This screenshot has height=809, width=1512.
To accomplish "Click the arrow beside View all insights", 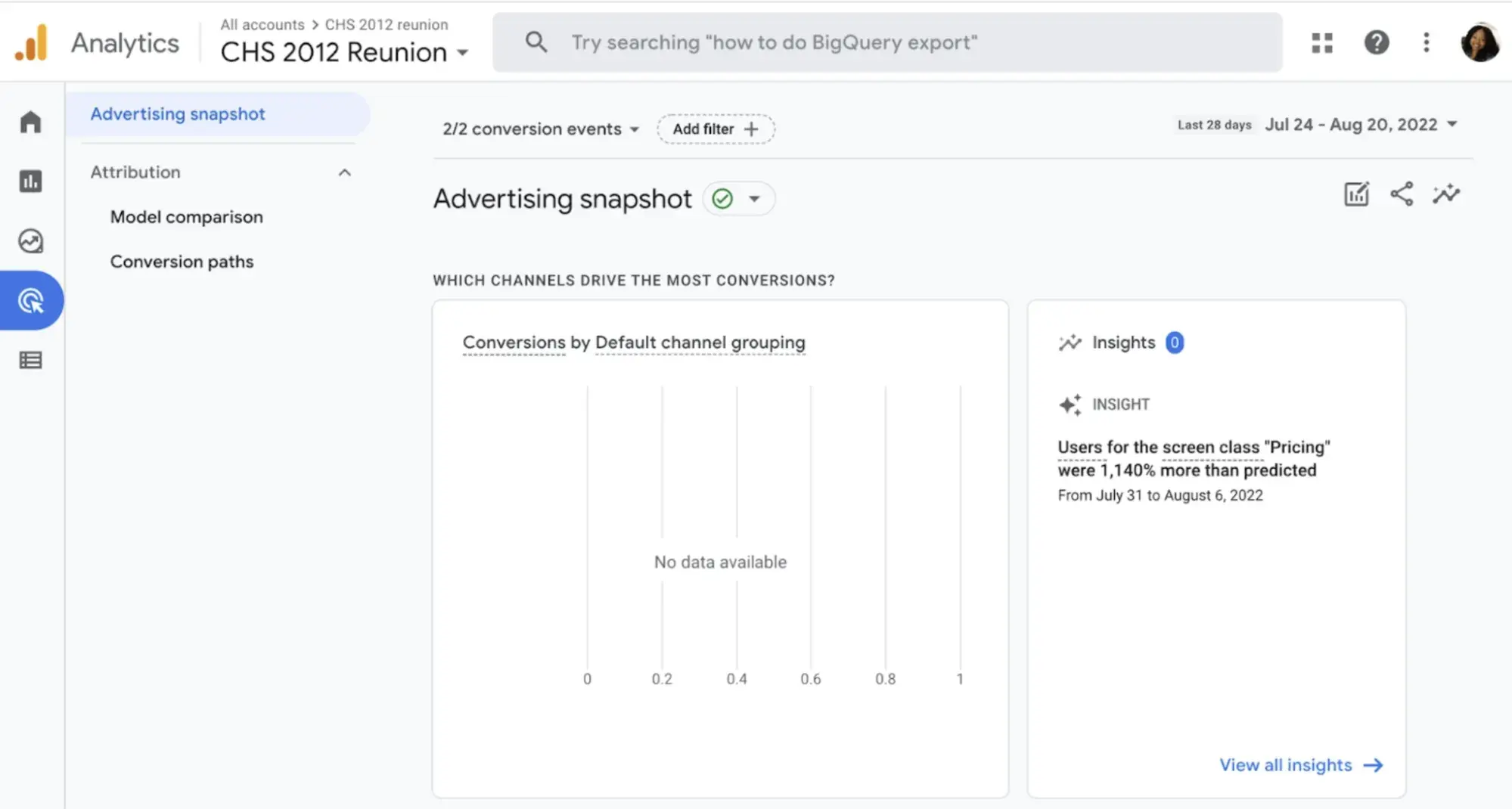I will [1374, 765].
